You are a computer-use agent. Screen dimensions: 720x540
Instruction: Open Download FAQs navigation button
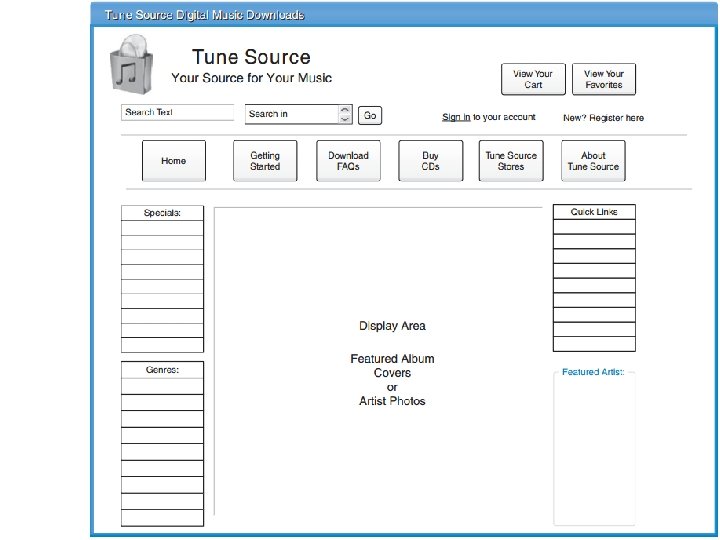click(x=348, y=161)
